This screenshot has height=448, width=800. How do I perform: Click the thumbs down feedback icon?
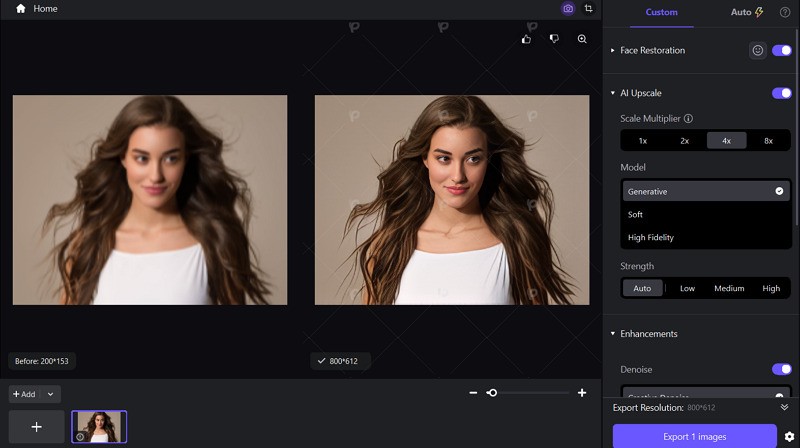pyautogui.click(x=554, y=39)
